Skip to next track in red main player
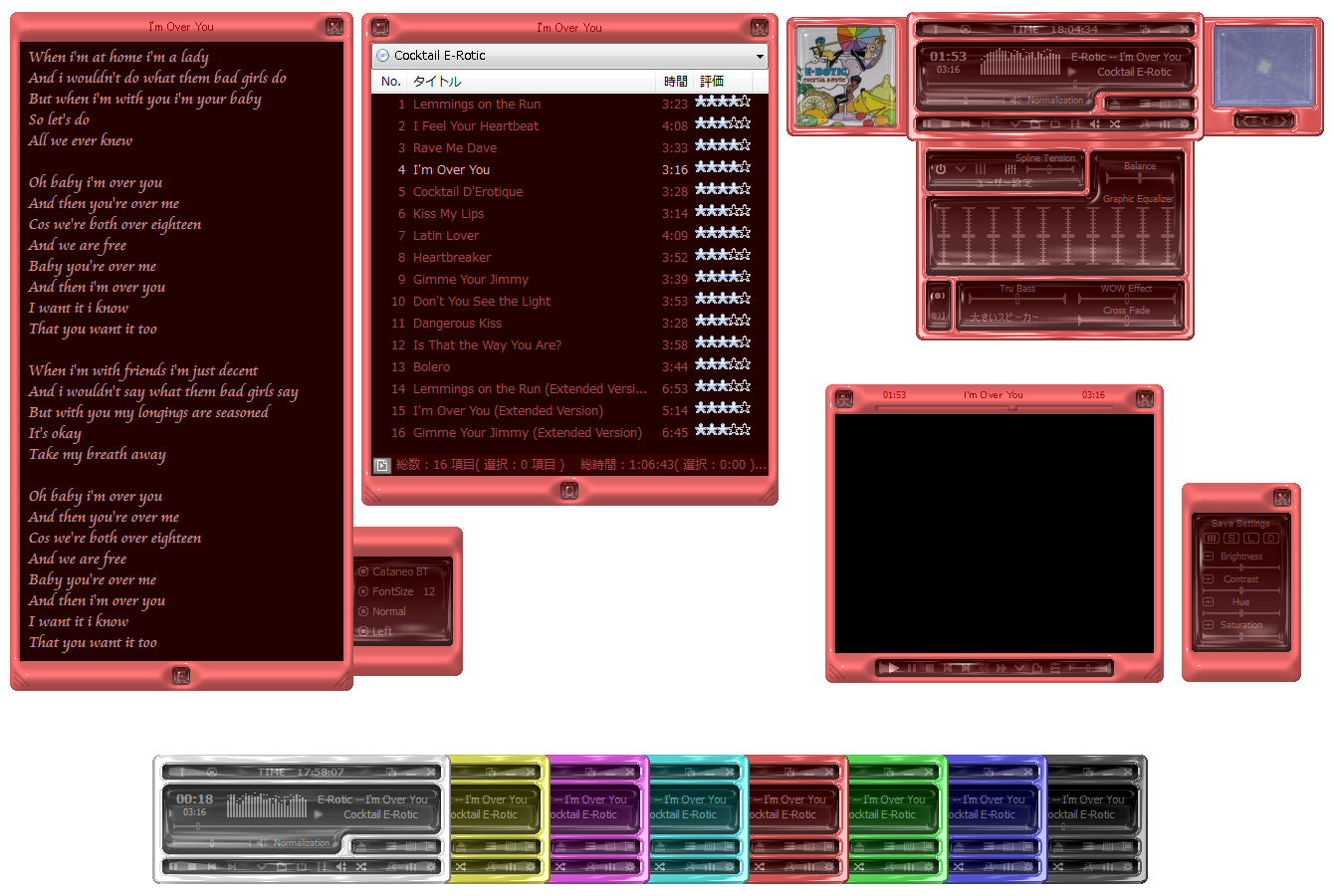The width and height of the screenshot is (1334, 896). (x=986, y=124)
